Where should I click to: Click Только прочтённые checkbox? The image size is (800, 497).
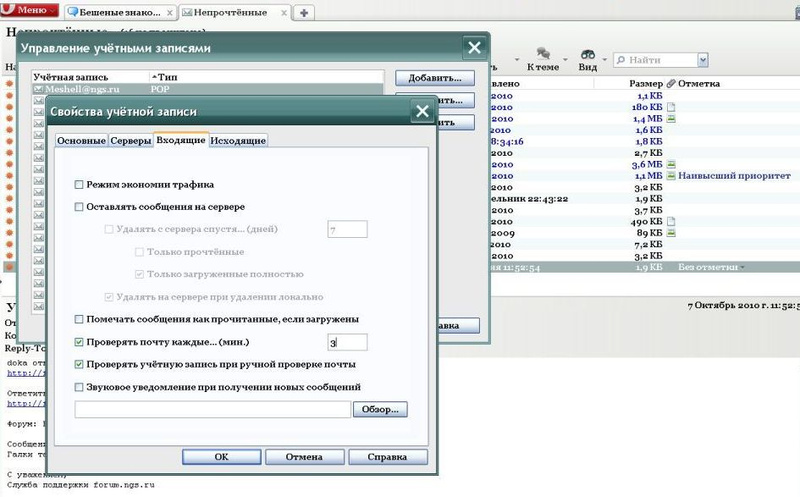pyautogui.click(x=139, y=252)
